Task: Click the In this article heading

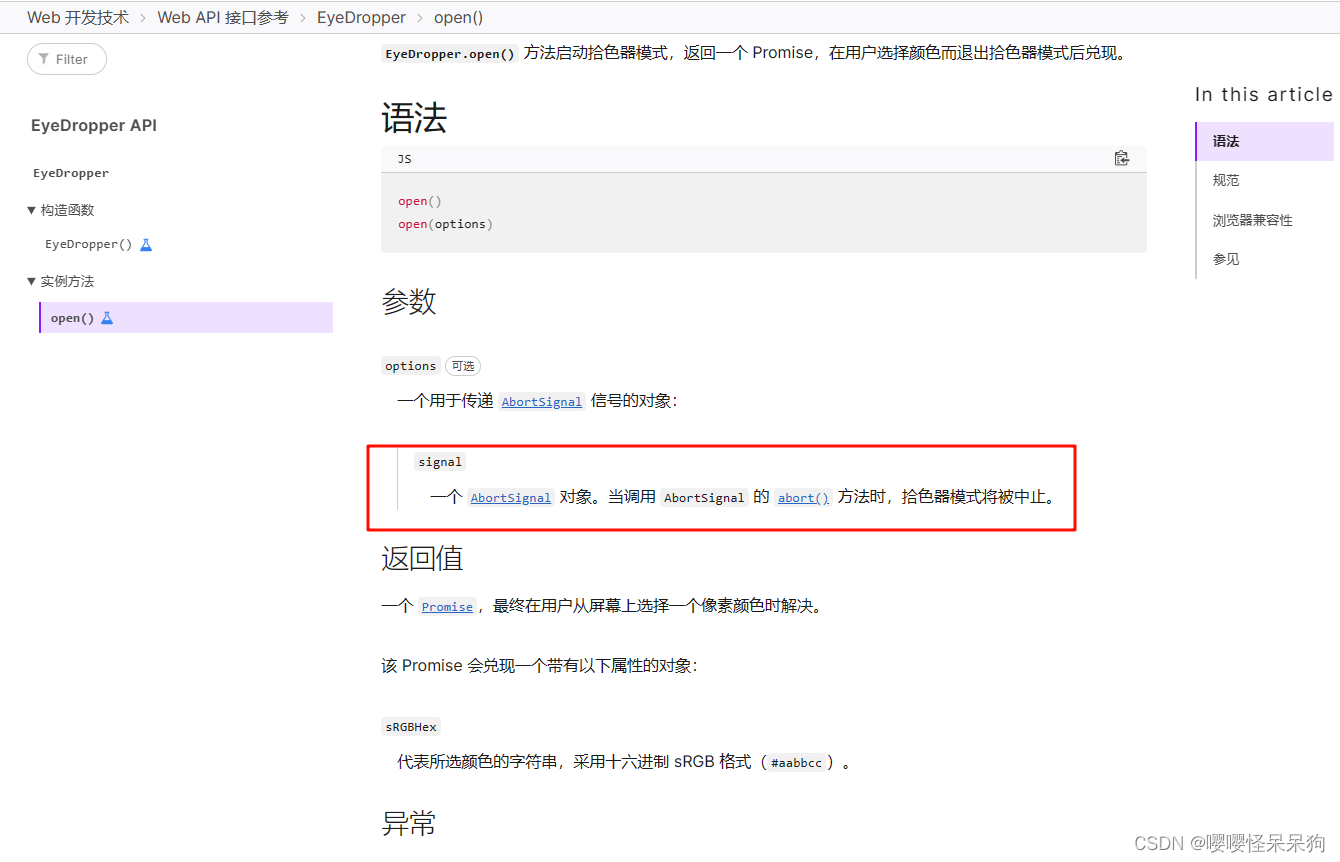Action: (1264, 94)
